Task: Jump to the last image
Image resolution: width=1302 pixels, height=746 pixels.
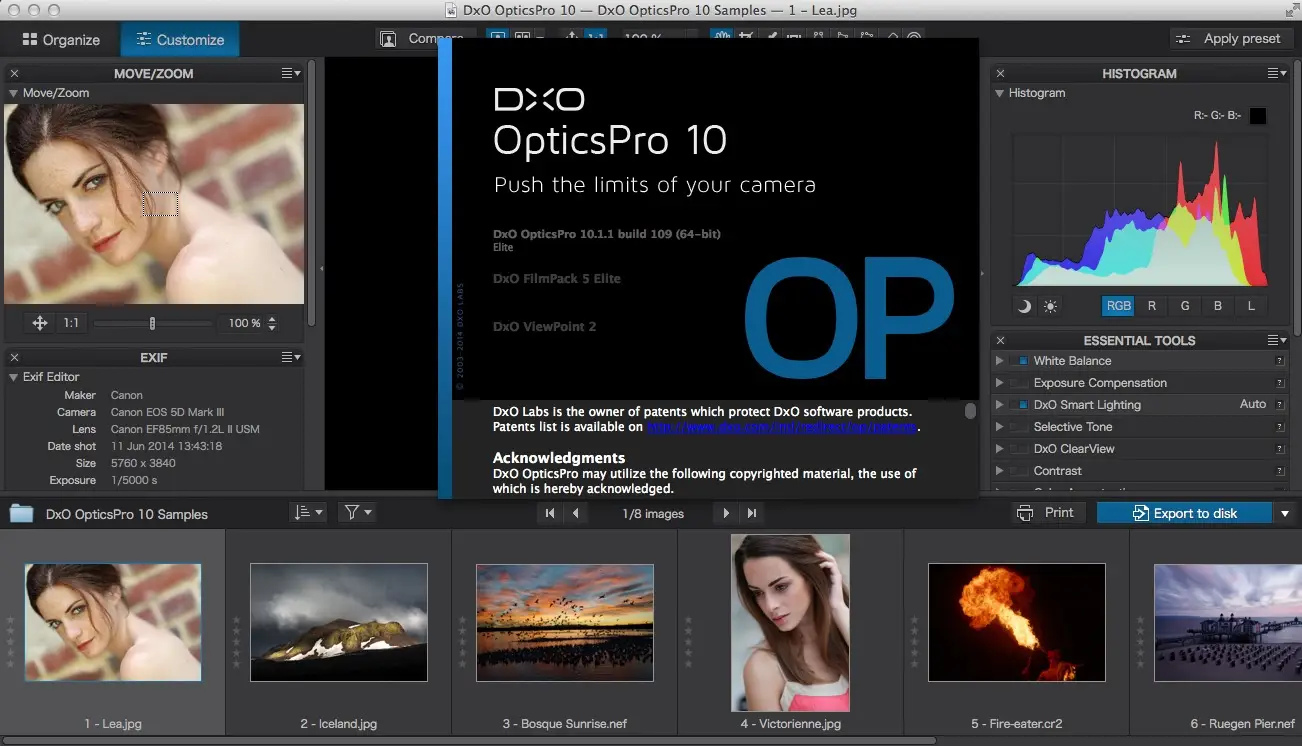Action: click(x=752, y=513)
